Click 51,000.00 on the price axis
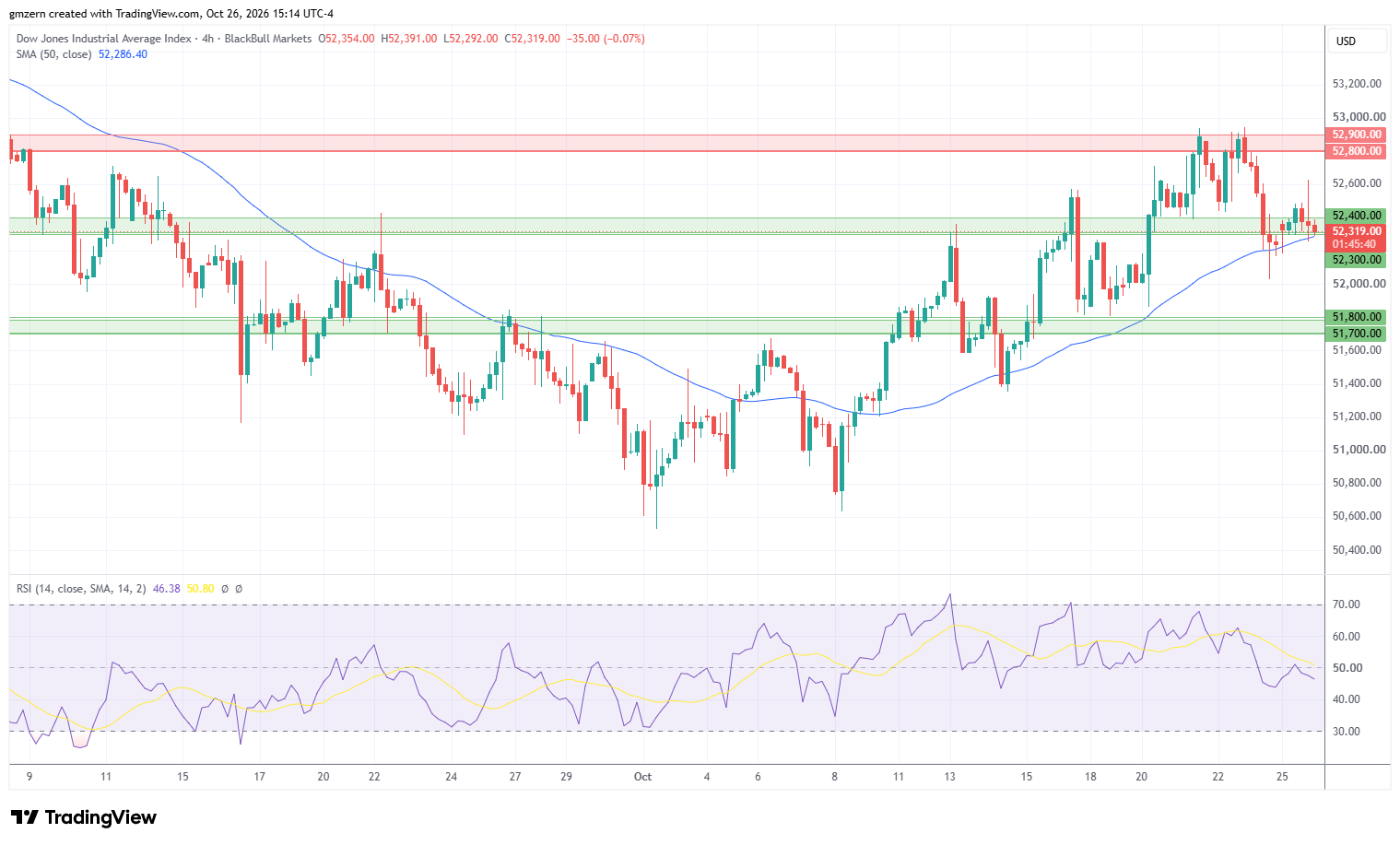 tap(1359, 450)
